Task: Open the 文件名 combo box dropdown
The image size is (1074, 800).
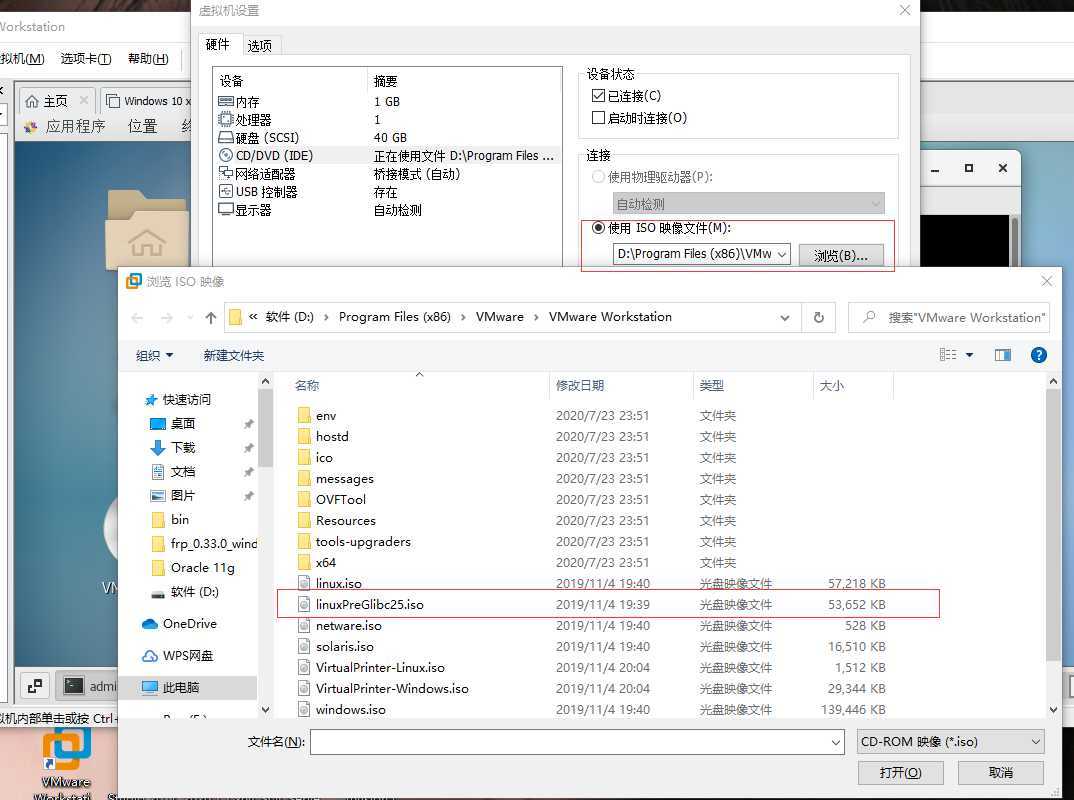Action: pos(836,742)
